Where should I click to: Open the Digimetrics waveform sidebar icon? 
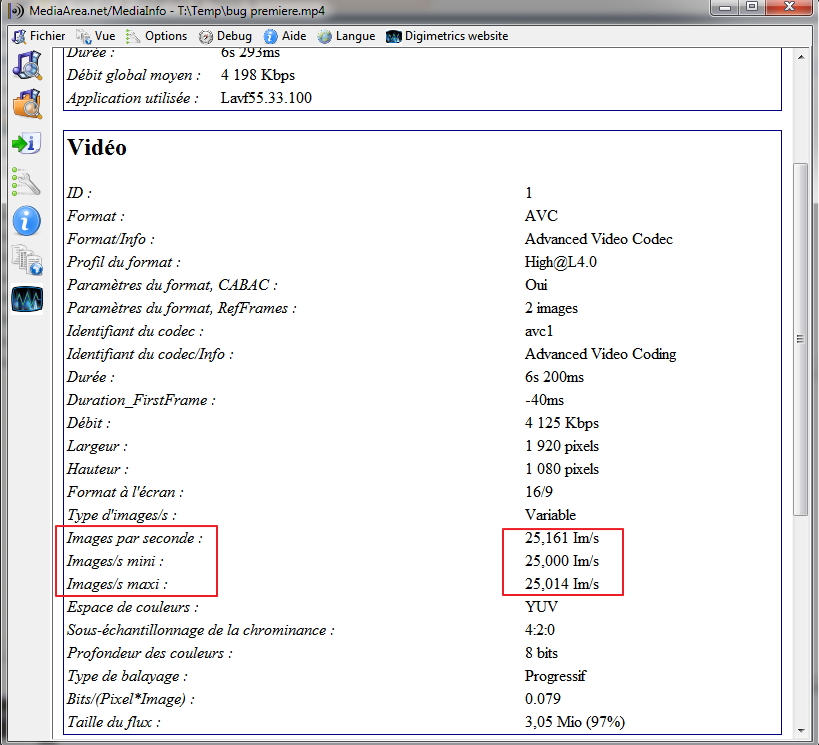tap(27, 299)
